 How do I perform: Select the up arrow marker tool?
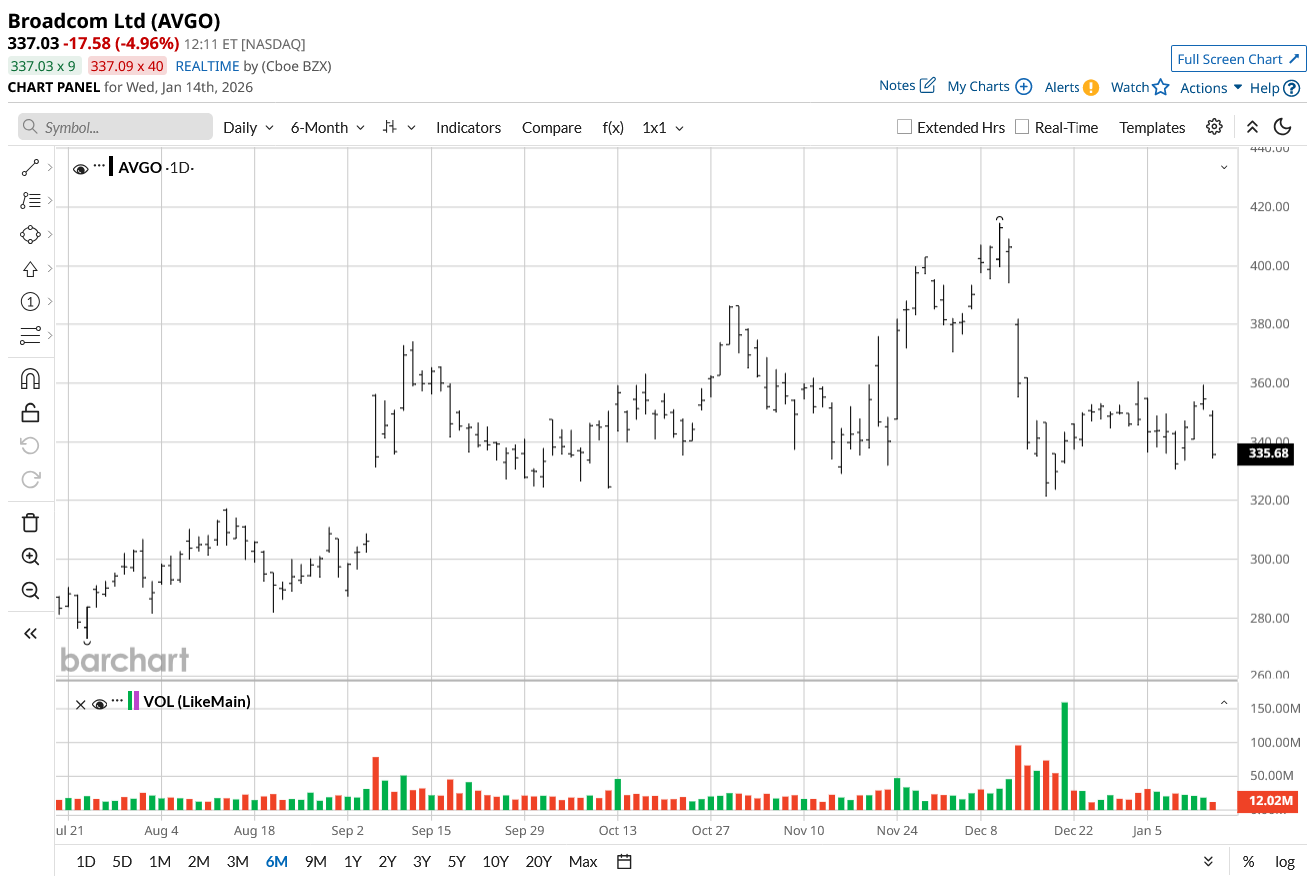(x=30, y=268)
